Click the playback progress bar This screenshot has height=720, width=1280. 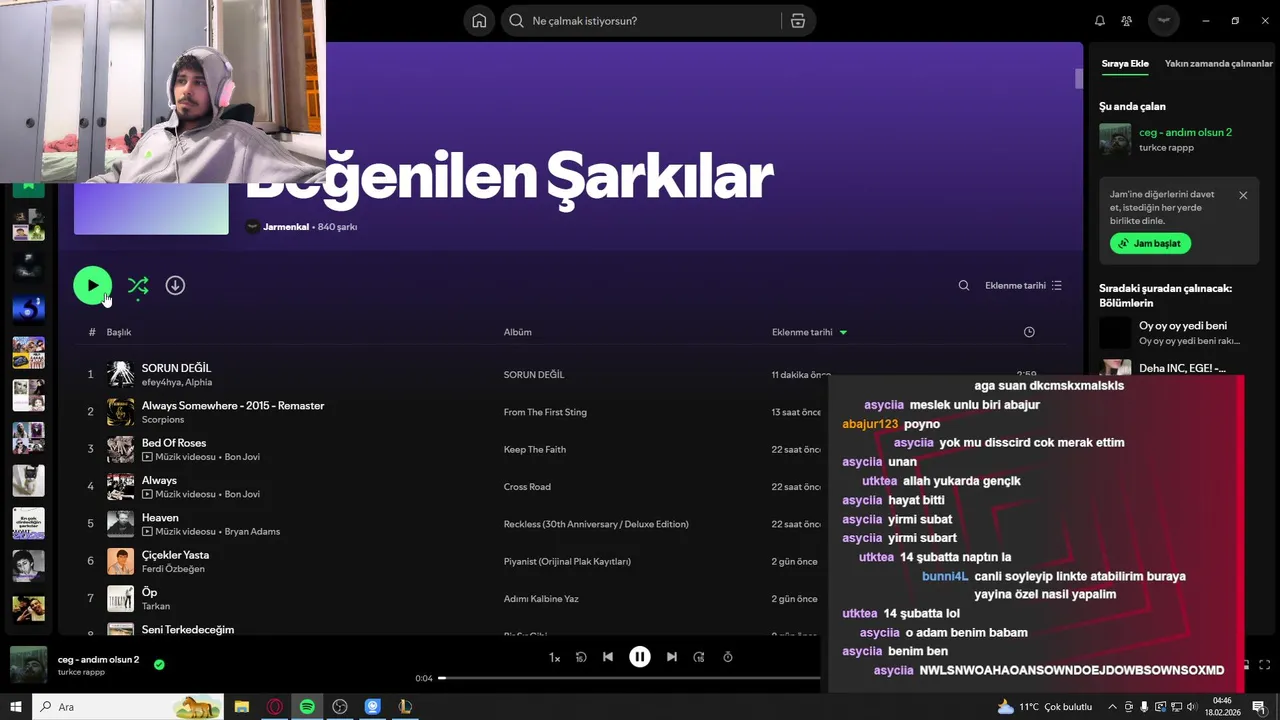630,678
